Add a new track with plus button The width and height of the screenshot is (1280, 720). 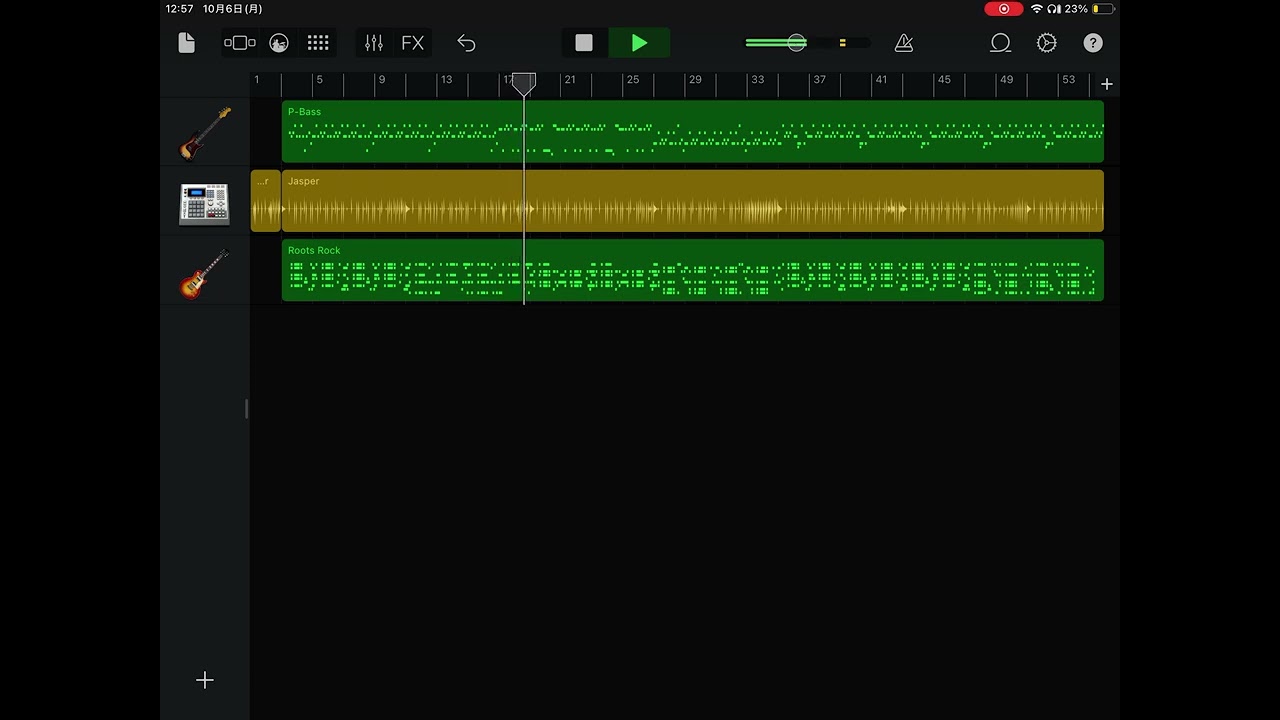(205, 680)
